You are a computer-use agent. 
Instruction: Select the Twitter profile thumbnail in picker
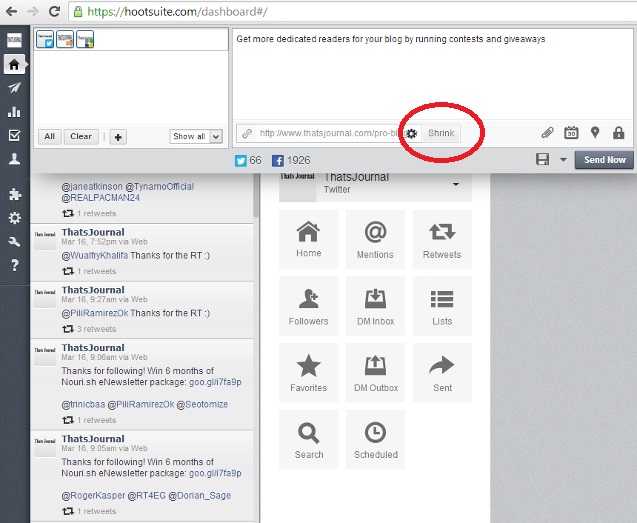[45, 39]
